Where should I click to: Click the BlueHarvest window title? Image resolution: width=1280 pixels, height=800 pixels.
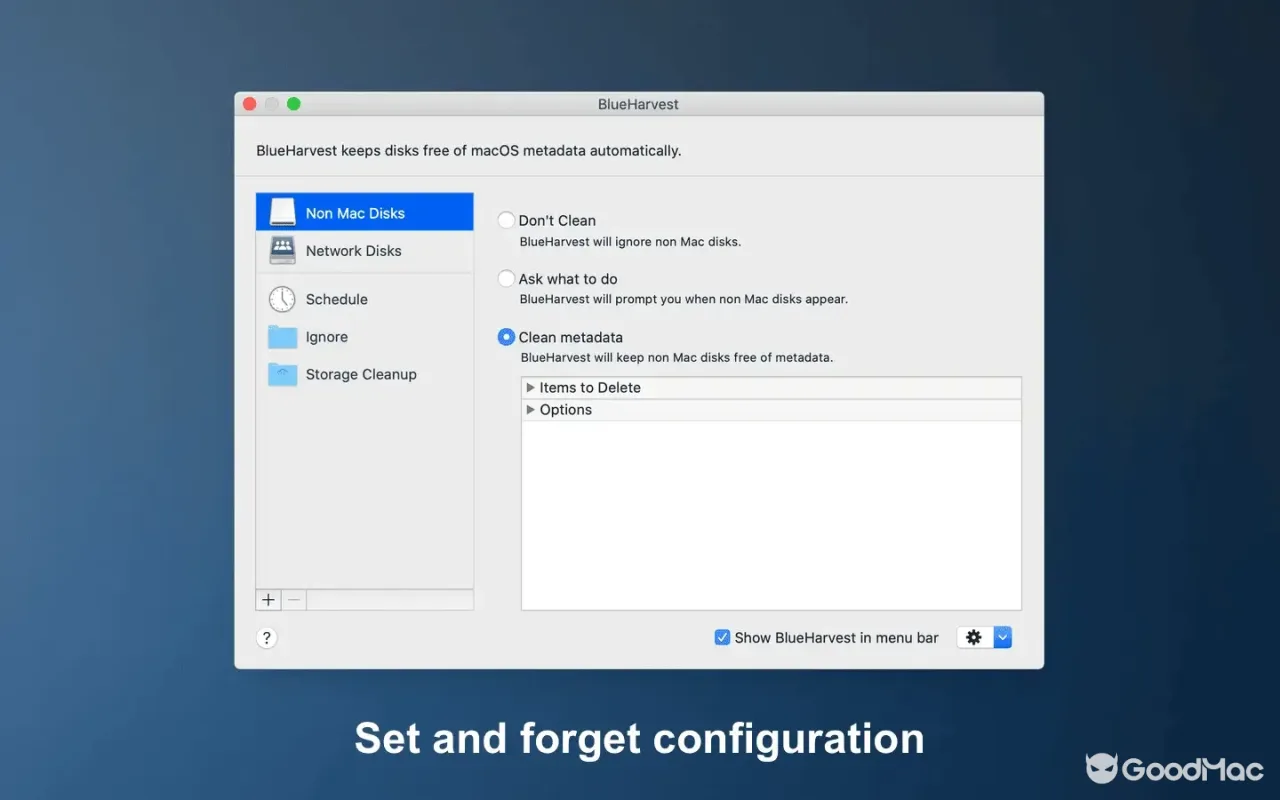coord(639,104)
